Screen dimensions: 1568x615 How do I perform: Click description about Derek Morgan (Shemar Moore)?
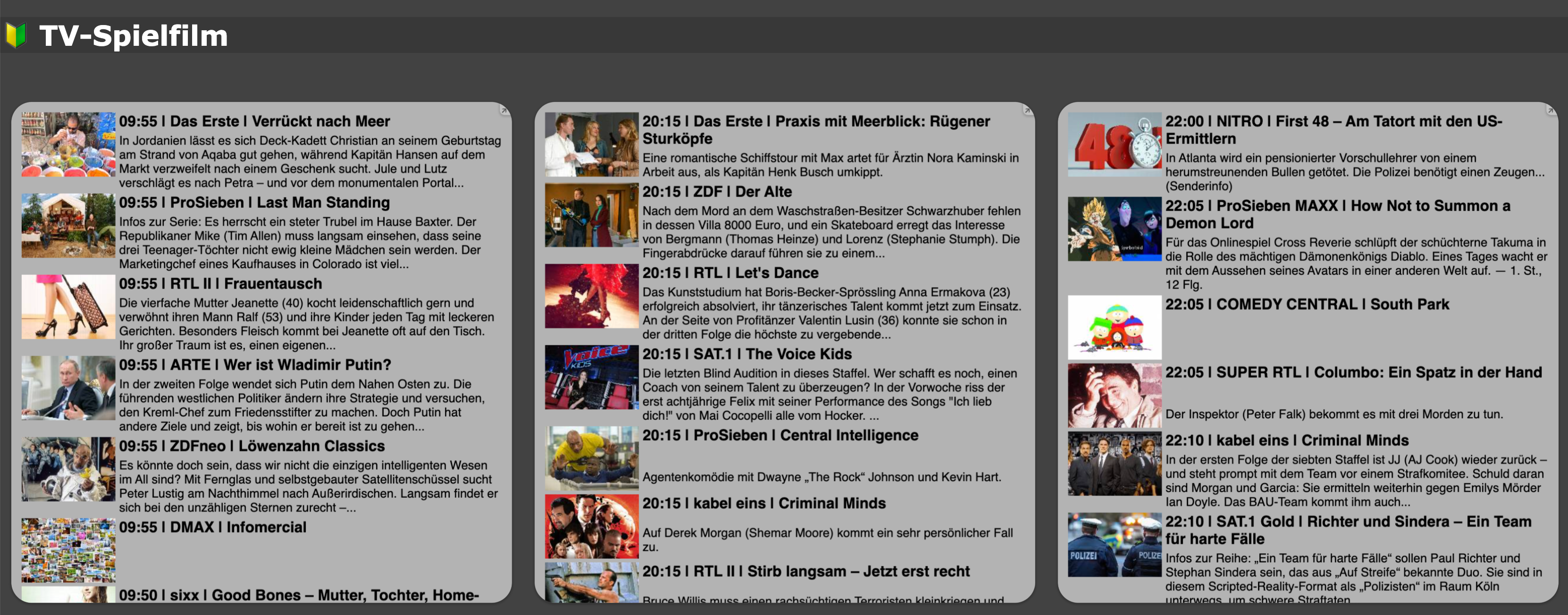(828, 539)
